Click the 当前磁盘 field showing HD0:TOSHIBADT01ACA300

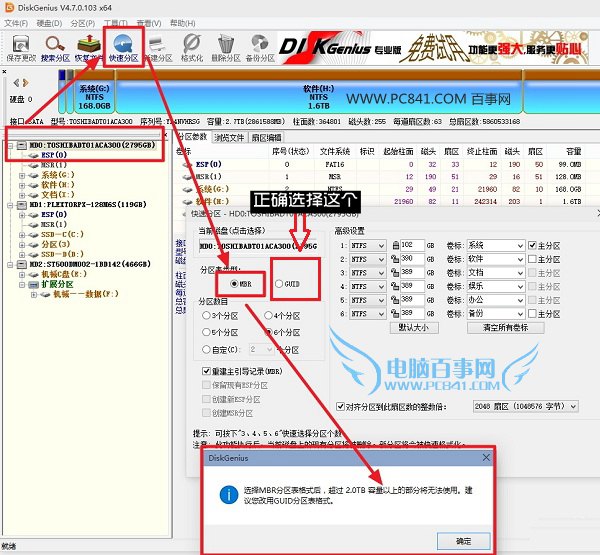pos(258,246)
